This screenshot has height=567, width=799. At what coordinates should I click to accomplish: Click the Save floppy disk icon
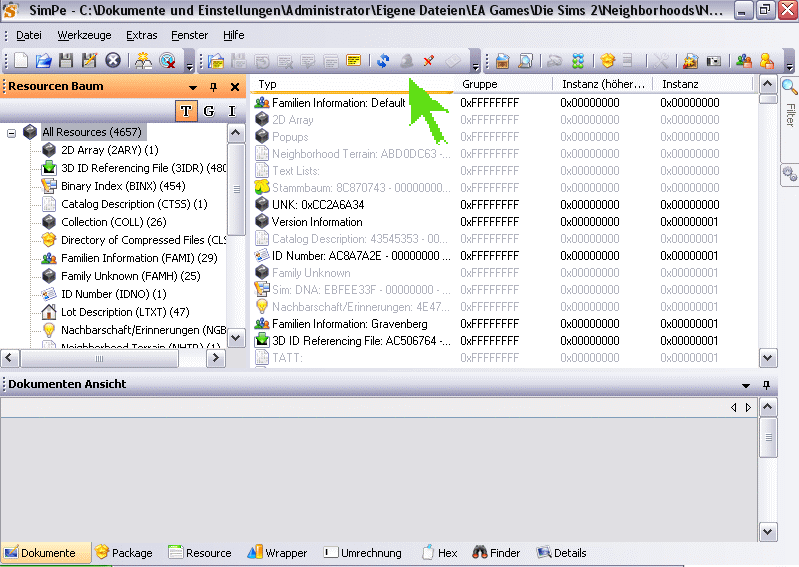click(66, 61)
